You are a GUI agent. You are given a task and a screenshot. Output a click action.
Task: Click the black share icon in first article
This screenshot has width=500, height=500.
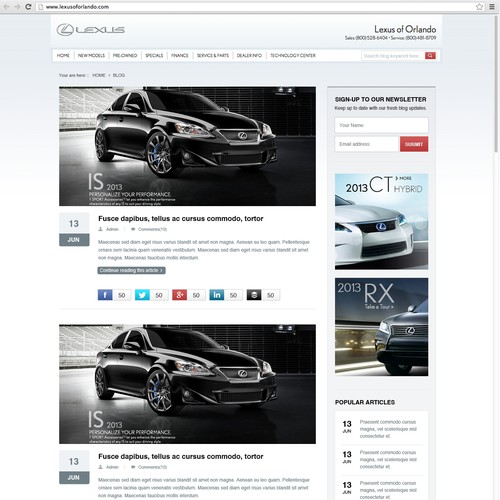click(254, 295)
